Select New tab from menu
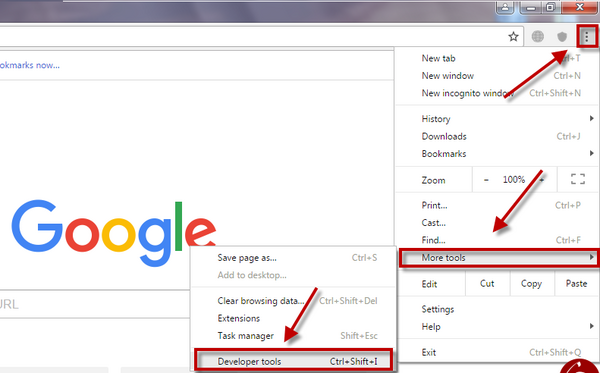This screenshot has height=373, width=600. 498,58
